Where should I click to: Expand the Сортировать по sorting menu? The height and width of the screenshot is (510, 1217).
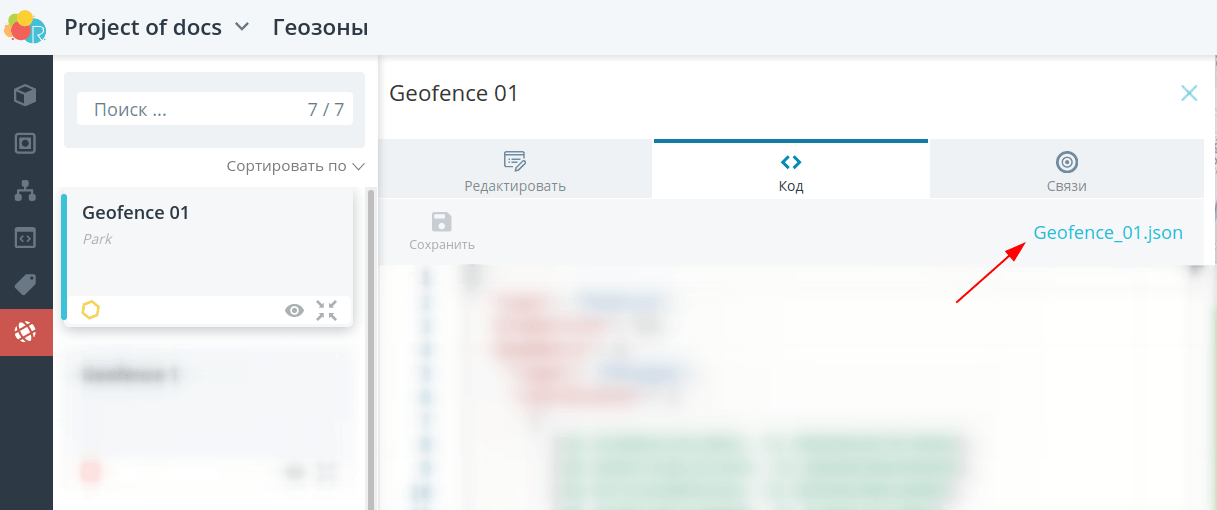point(295,166)
